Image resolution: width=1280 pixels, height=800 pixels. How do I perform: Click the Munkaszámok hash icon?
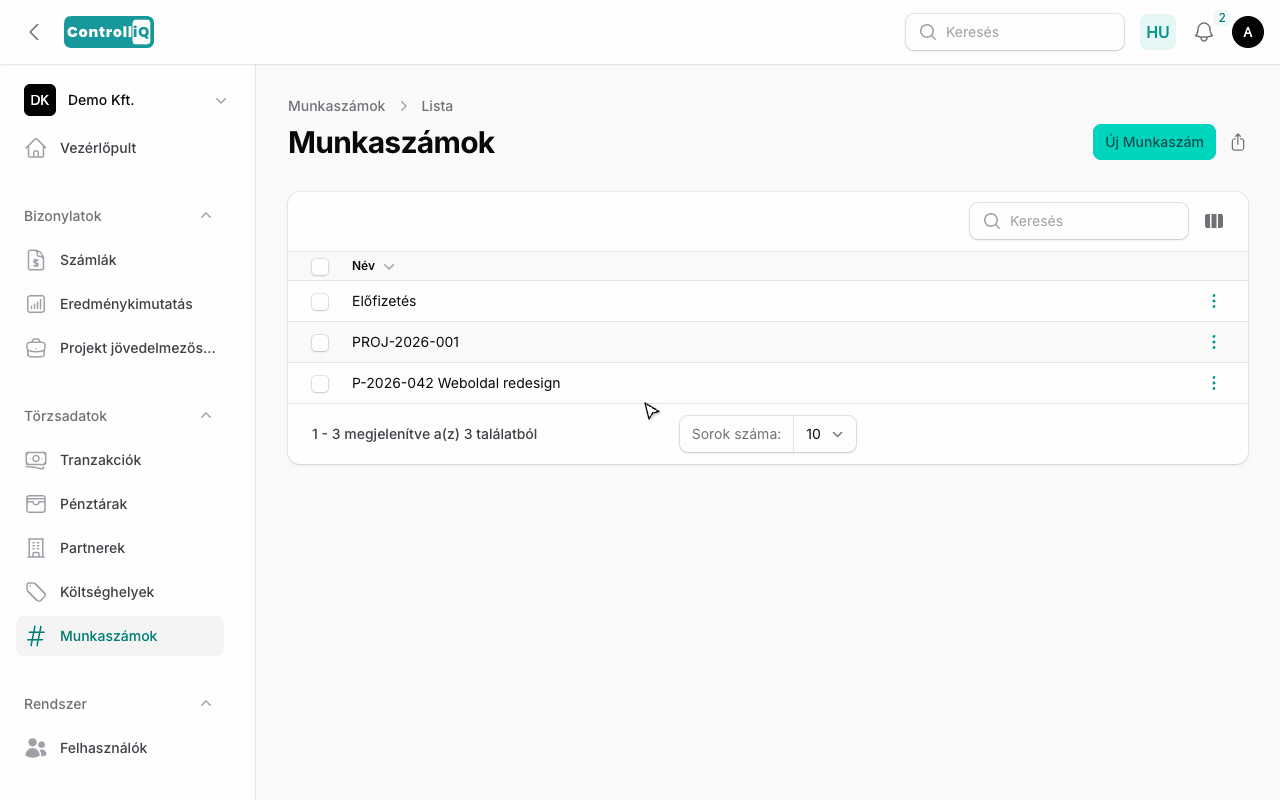coord(36,636)
